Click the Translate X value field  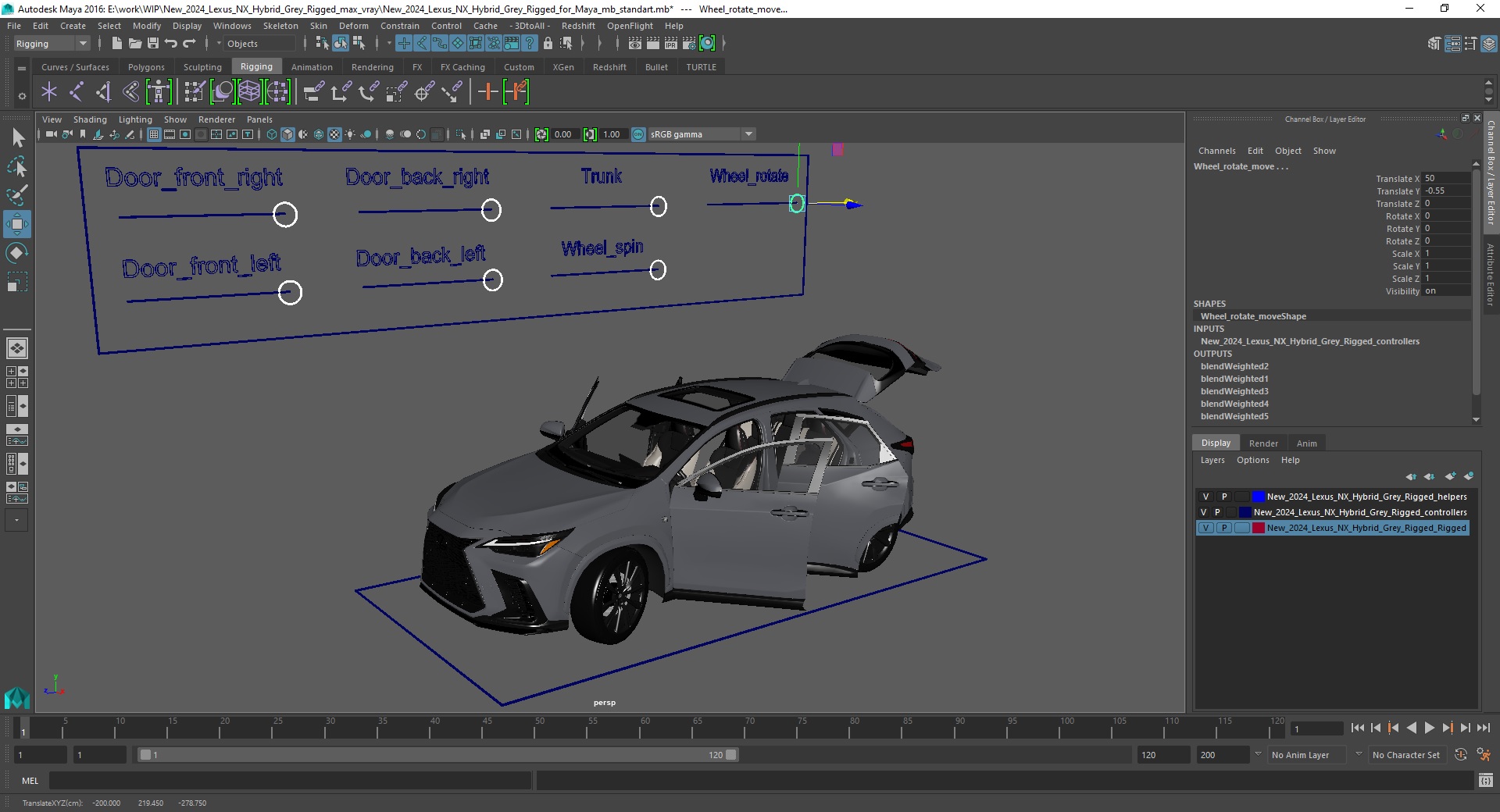pyautogui.click(x=1446, y=178)
